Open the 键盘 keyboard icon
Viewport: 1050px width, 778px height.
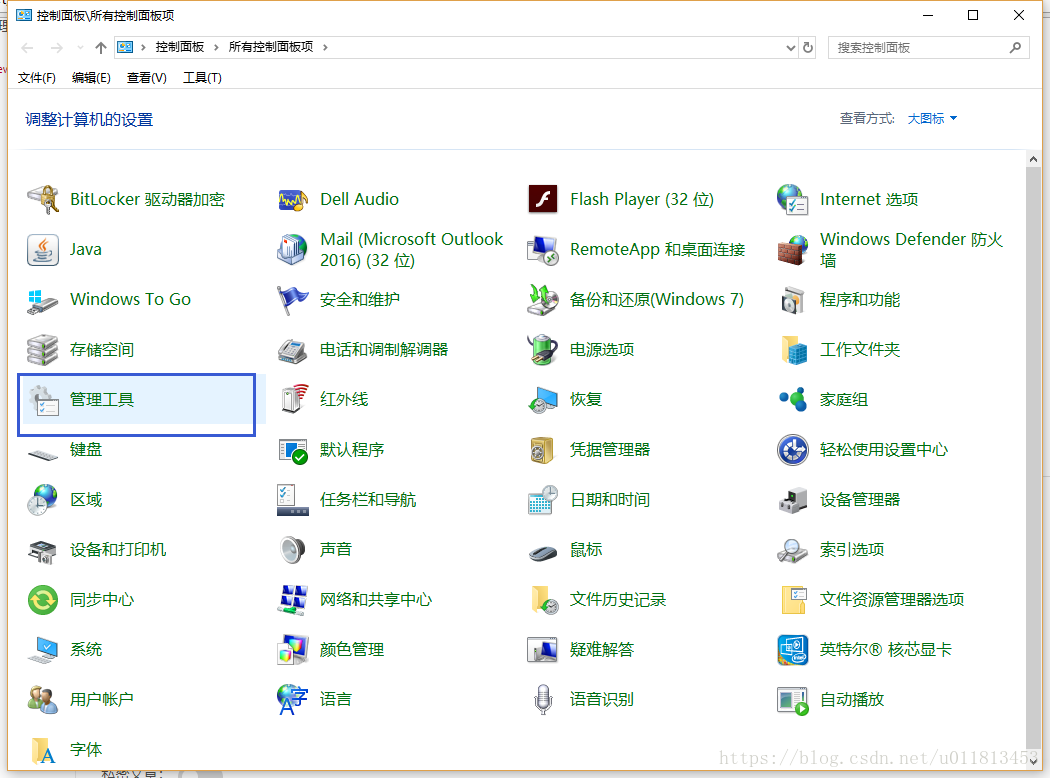[x=43, y=454]
